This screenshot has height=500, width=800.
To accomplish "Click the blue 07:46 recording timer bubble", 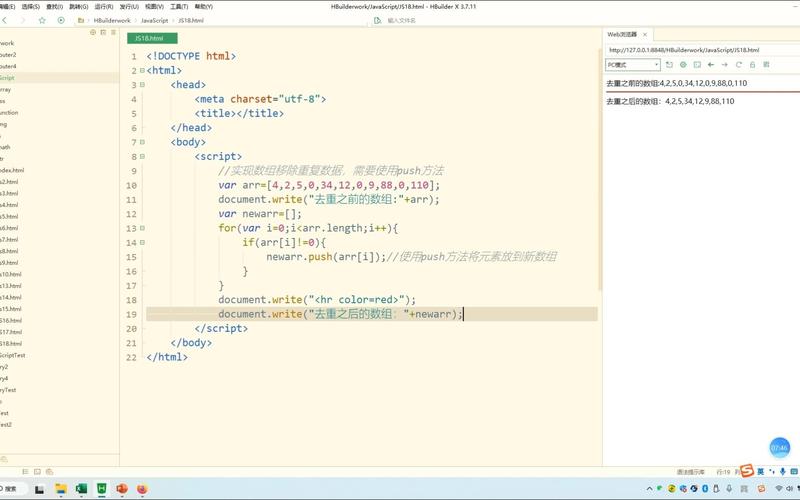I will tap(779, 447).
